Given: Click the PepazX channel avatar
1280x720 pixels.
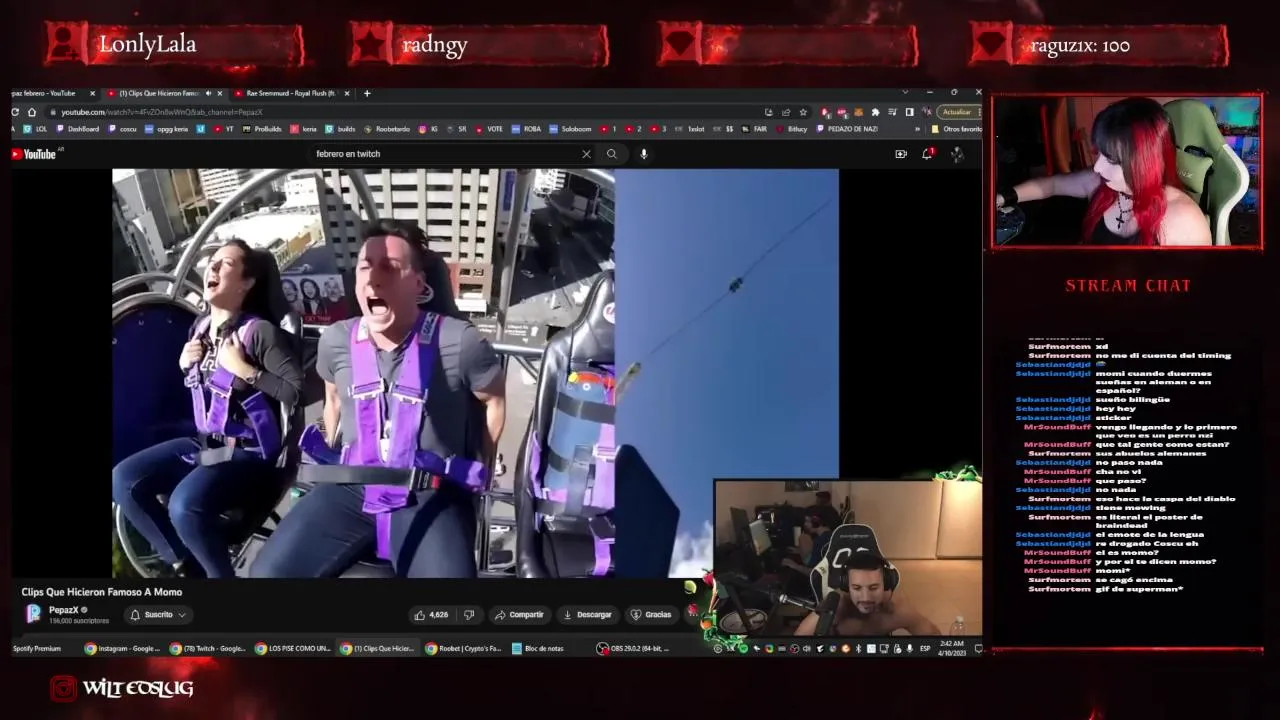Looking at the screenshot, I should pyautogui.click(x=33, y=614).
